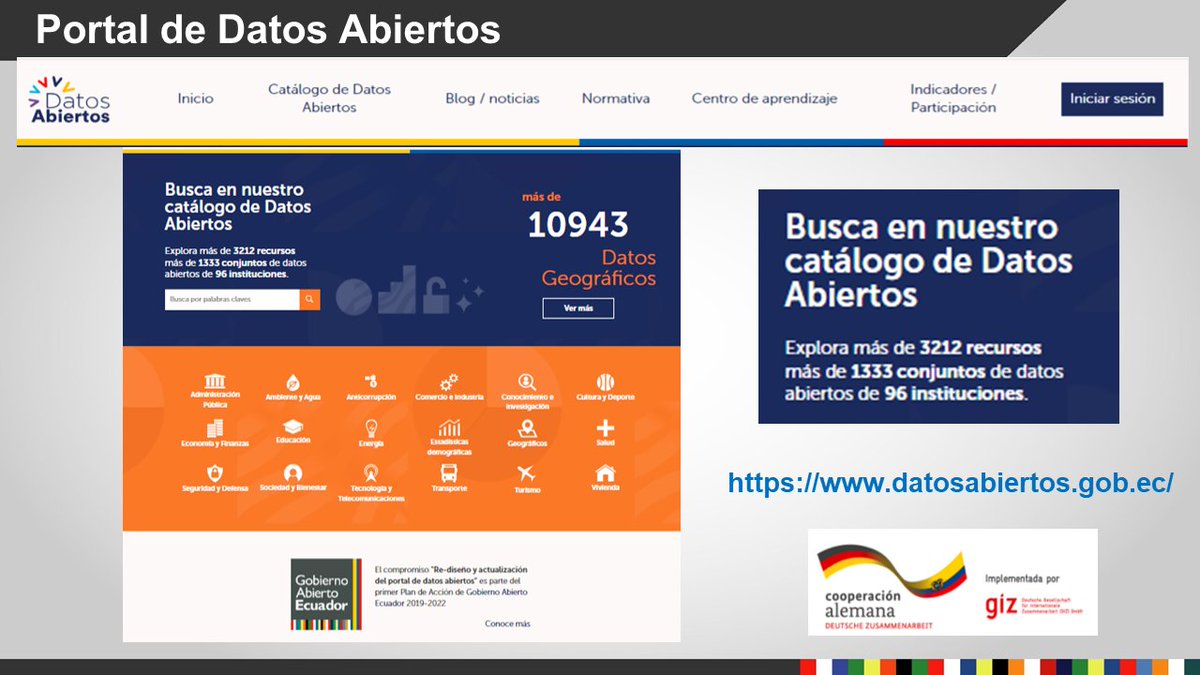
Task: Click the Iniciar sesión button
Action: pyautogui.click(x=1112, y=99)
